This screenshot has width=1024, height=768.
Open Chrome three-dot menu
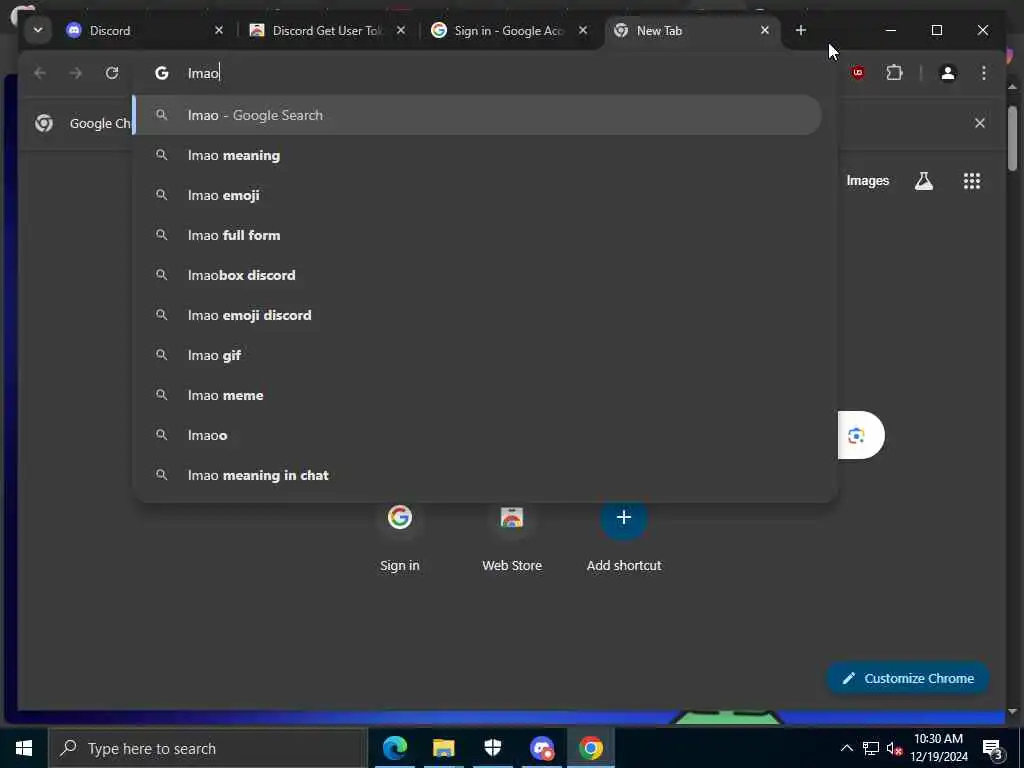(984, 72)
